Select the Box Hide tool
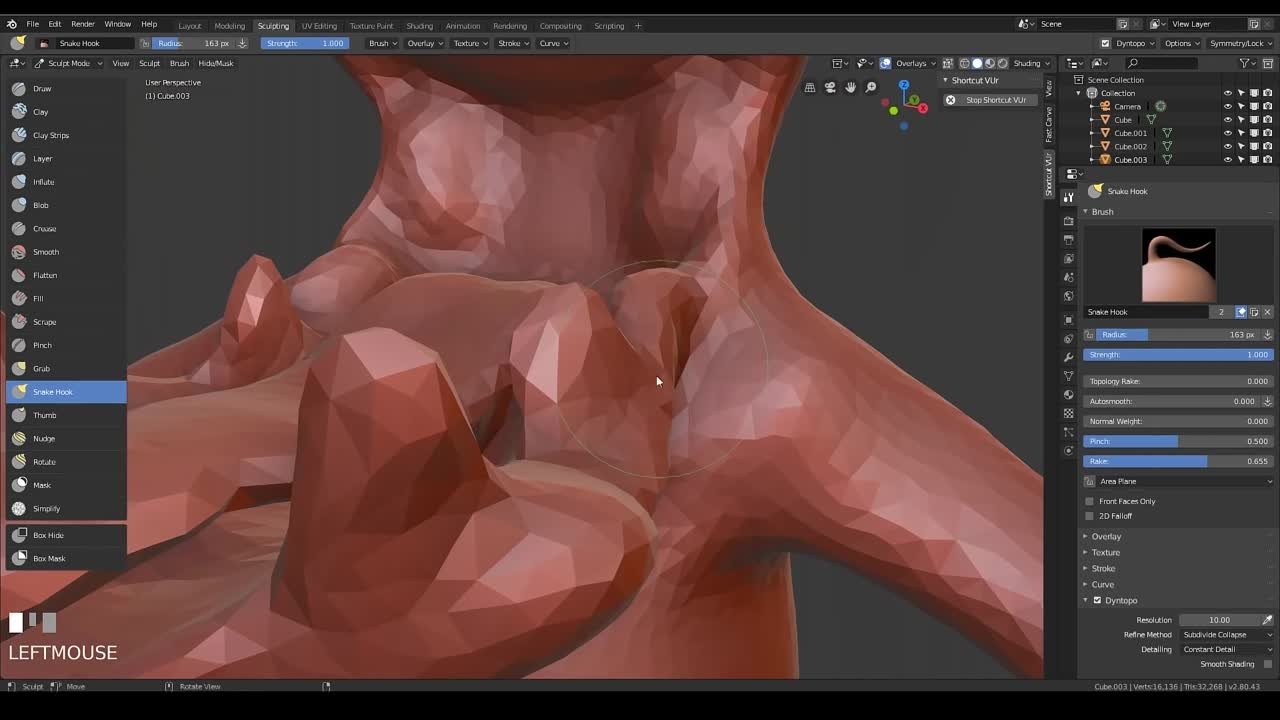The image size is (1280, 720). tap(66, 535)
